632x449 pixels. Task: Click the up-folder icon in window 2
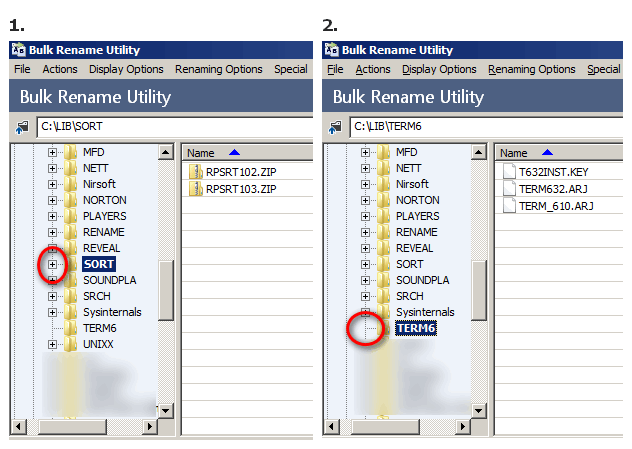pyautogui.click(x=335, y=127)
